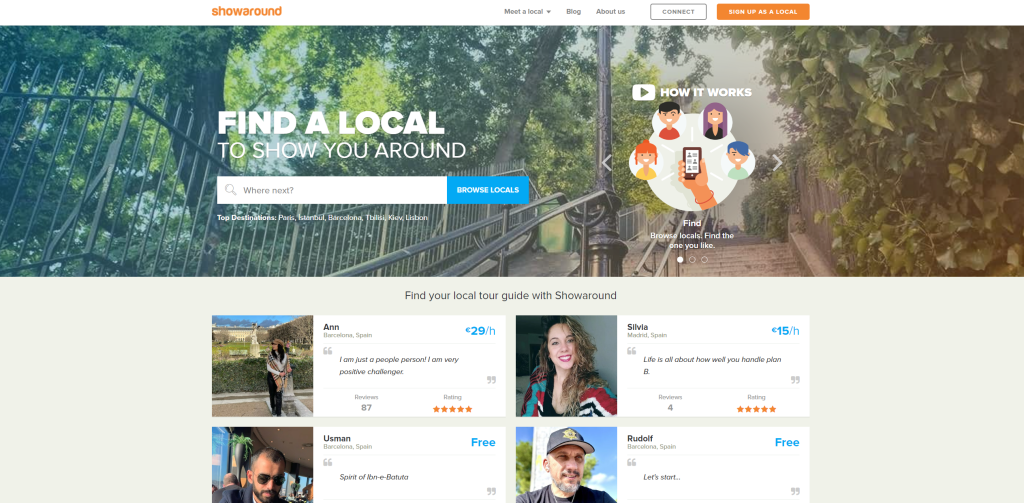Choose Lisbon from top destinations
The image size is (1024, 503).
coord(417,218)
